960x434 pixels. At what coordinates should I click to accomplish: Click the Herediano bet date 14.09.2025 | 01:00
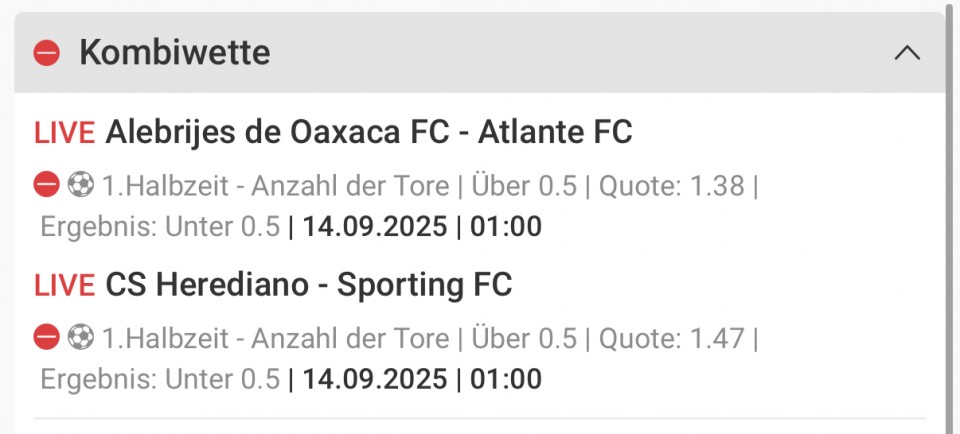[422, 379]
